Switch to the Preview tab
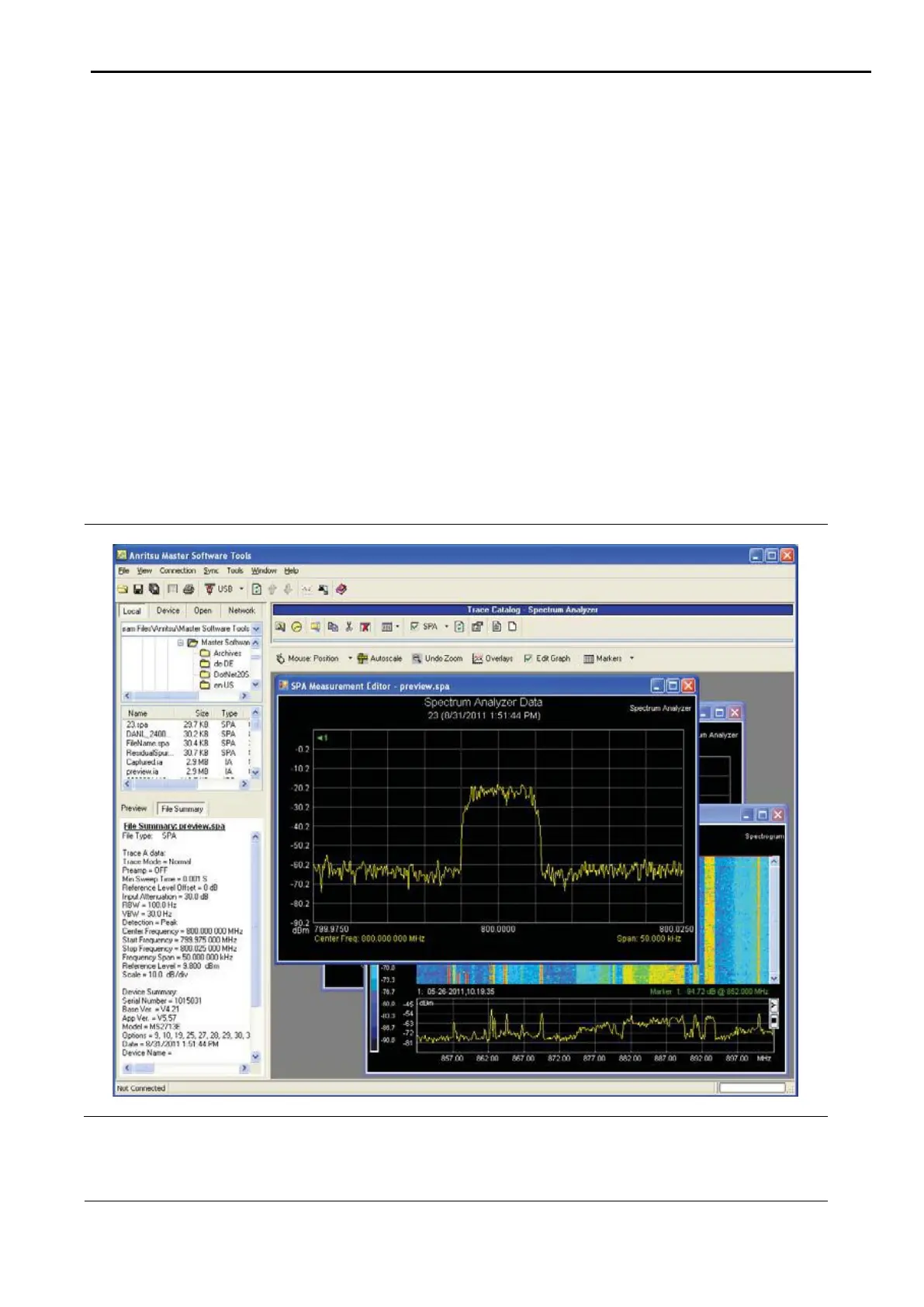 tap(133, 808)
